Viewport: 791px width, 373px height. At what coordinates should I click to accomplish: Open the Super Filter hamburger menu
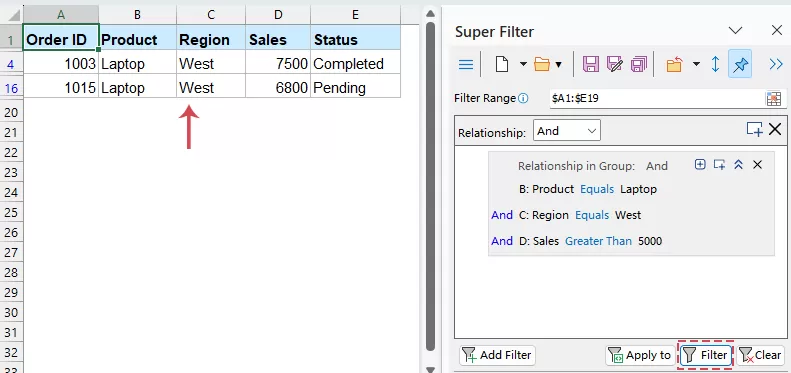coord(465,65)
